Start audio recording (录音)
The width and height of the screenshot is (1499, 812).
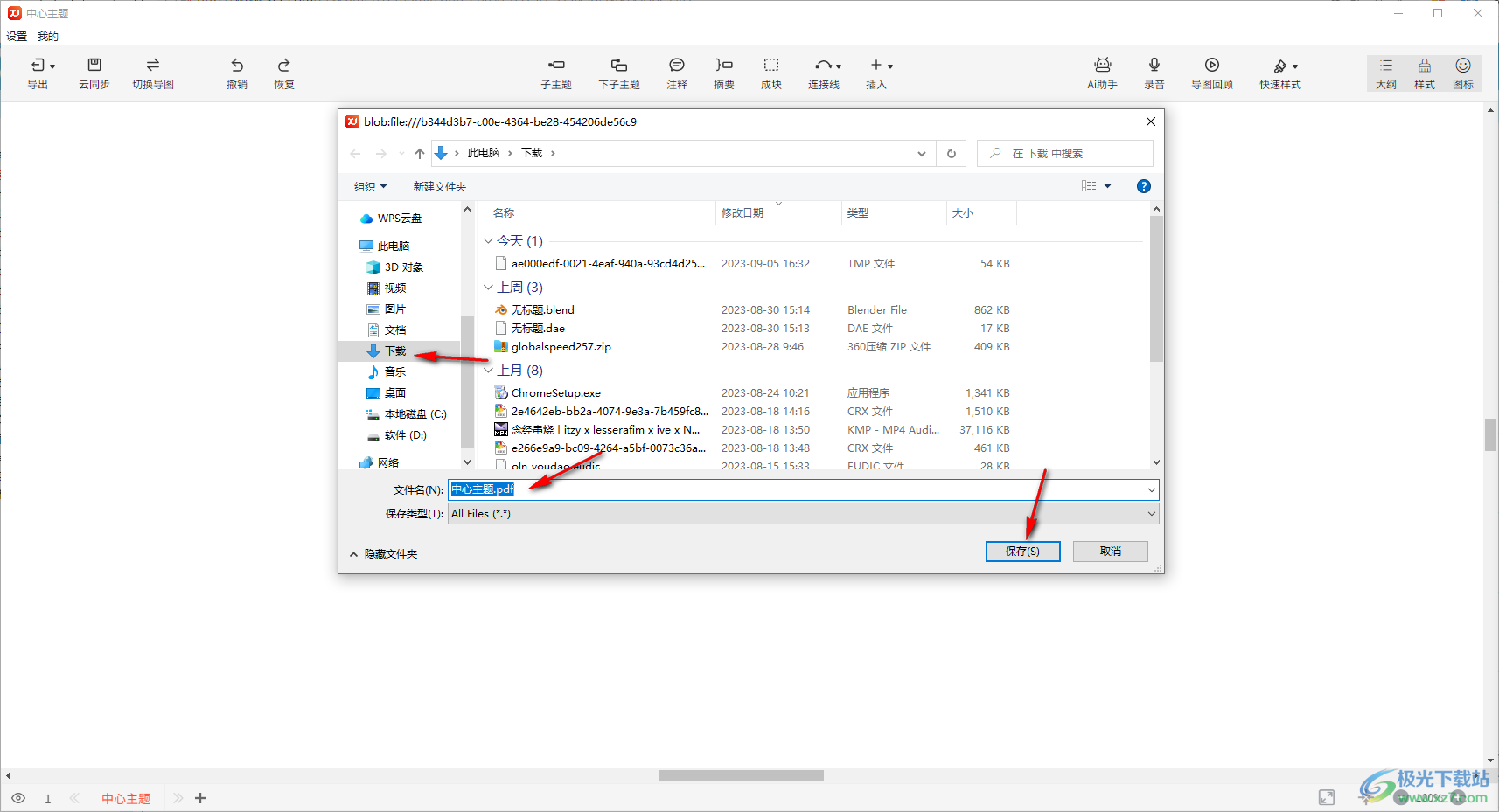point(1154,73)
